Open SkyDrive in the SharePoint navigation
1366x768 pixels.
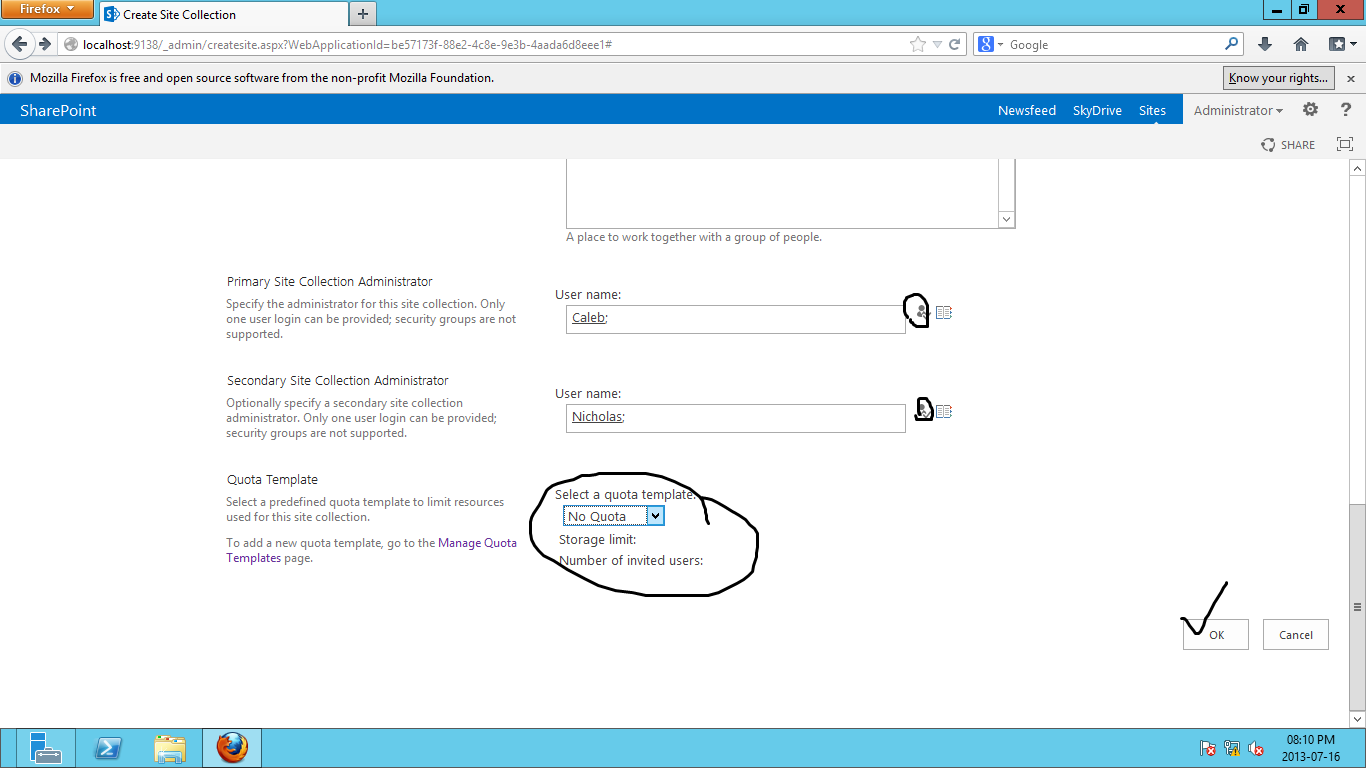tap(1097, 110)
